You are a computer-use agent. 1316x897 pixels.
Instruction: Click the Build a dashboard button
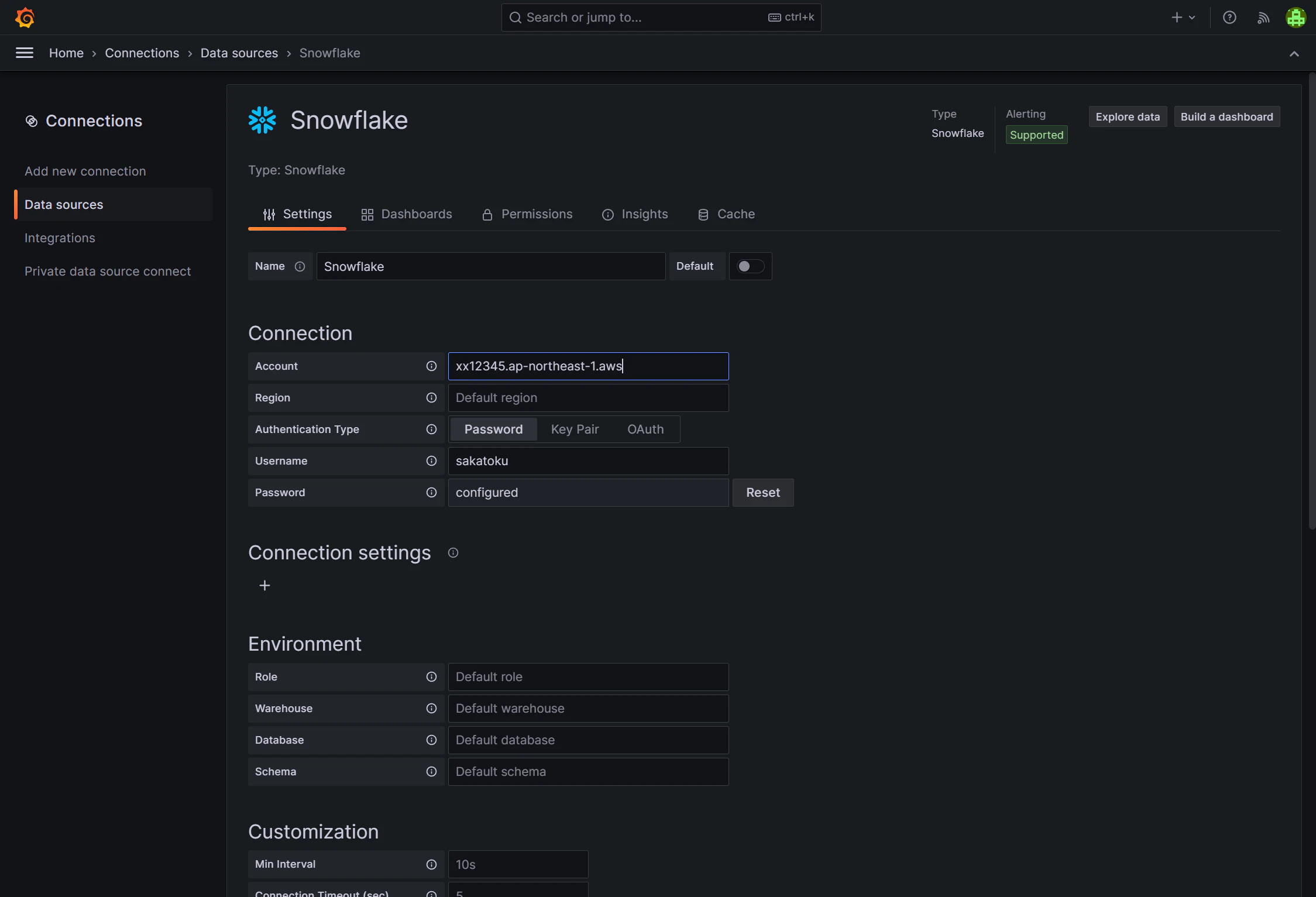(x=1226, y=117)
